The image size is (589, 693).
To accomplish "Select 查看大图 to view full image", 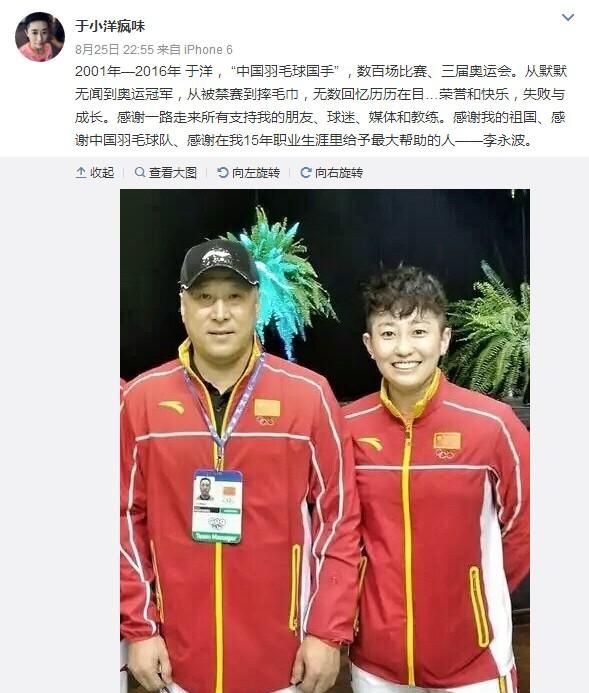I will 173,173.
